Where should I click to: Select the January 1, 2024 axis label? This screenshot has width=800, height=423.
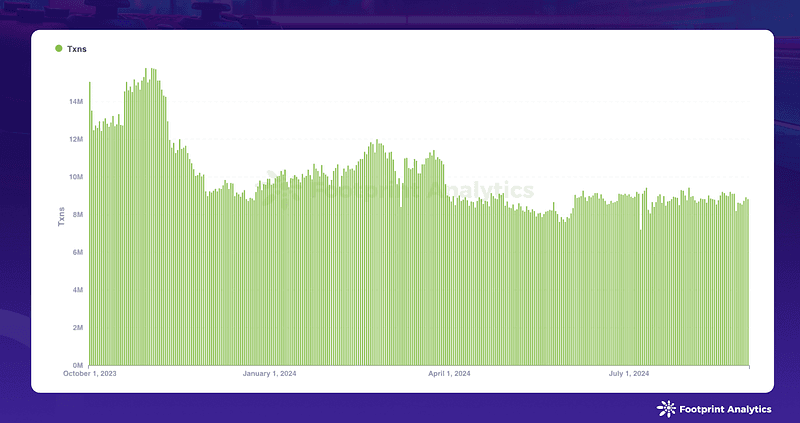coord(269,374)
